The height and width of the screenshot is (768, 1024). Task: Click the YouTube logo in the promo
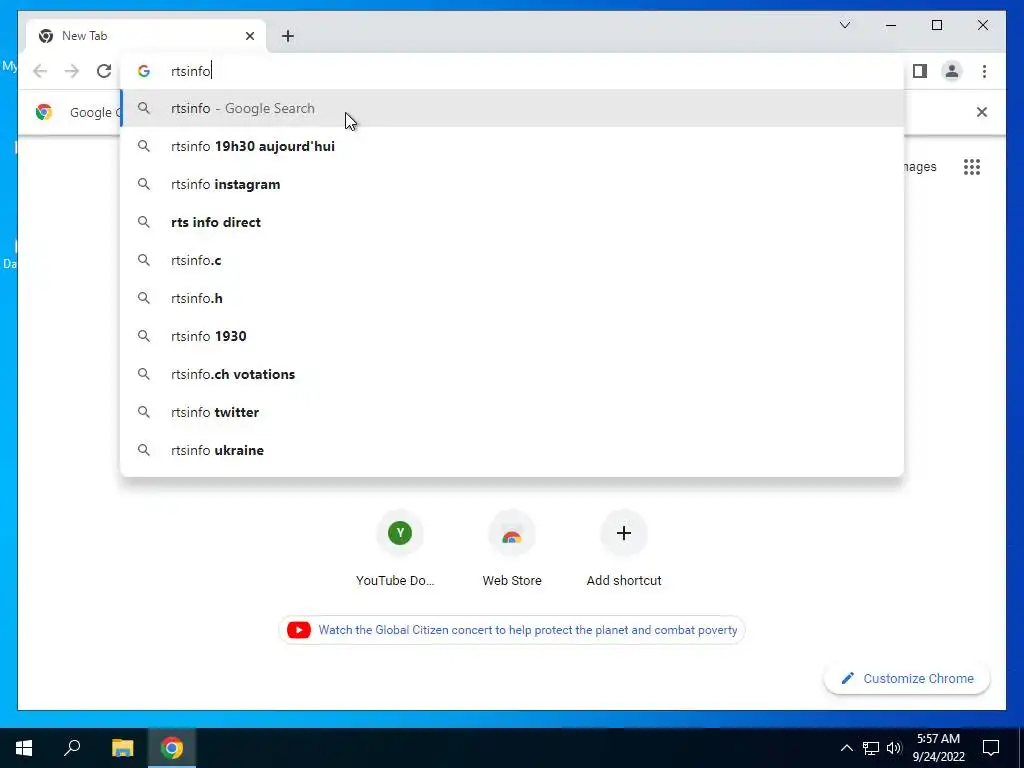(x=298, y=630)
